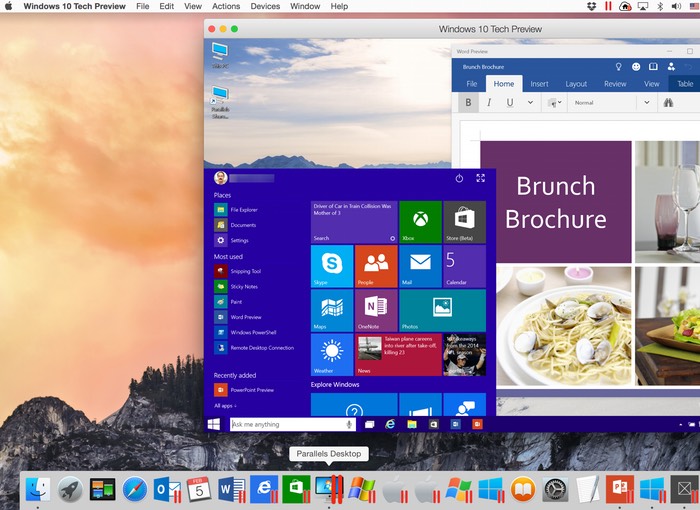Open the Skype tile in Start menu
Image resolution: width=700 pixels, height=510 pixels.
point(332,266)
